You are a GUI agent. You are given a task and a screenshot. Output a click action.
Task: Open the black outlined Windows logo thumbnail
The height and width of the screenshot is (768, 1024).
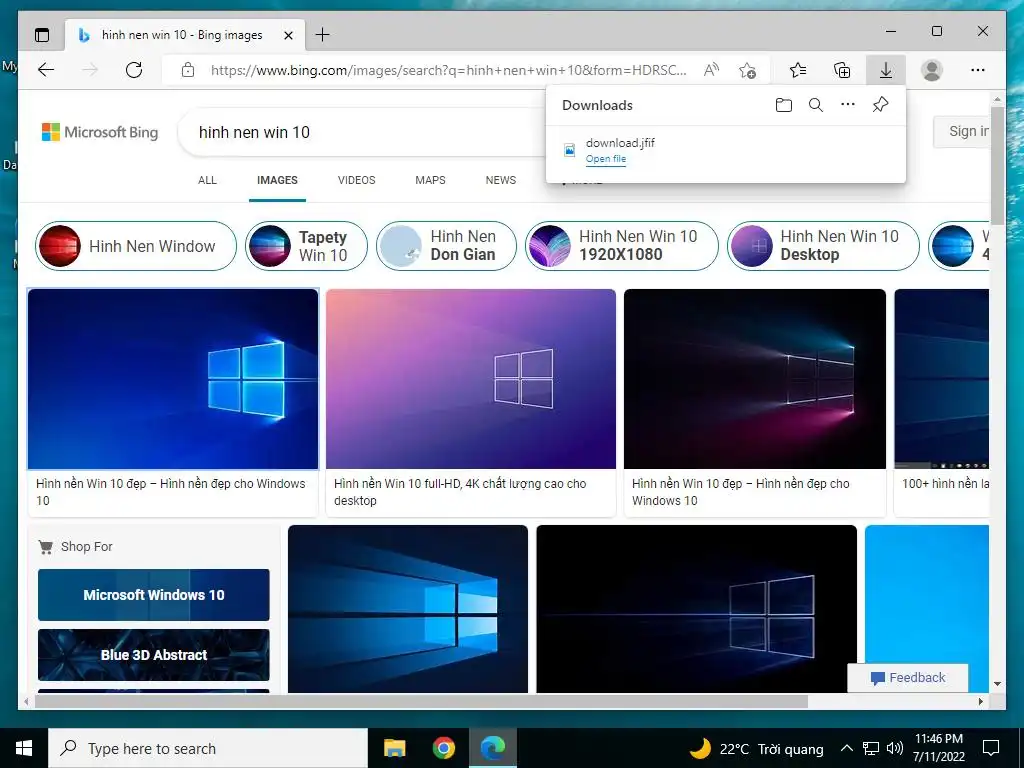click(x=696, y=609)
